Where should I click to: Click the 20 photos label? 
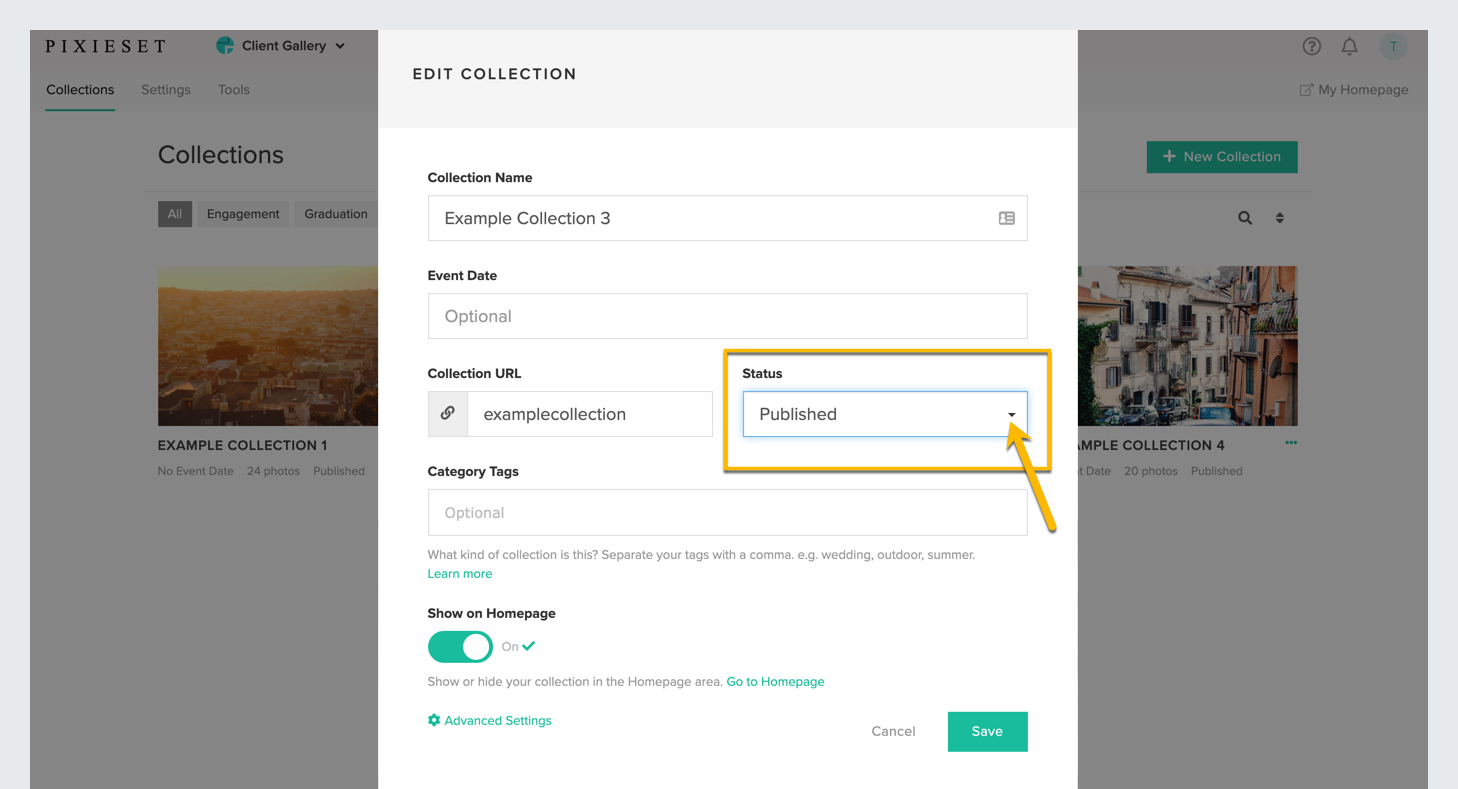tap(1151, 471)
